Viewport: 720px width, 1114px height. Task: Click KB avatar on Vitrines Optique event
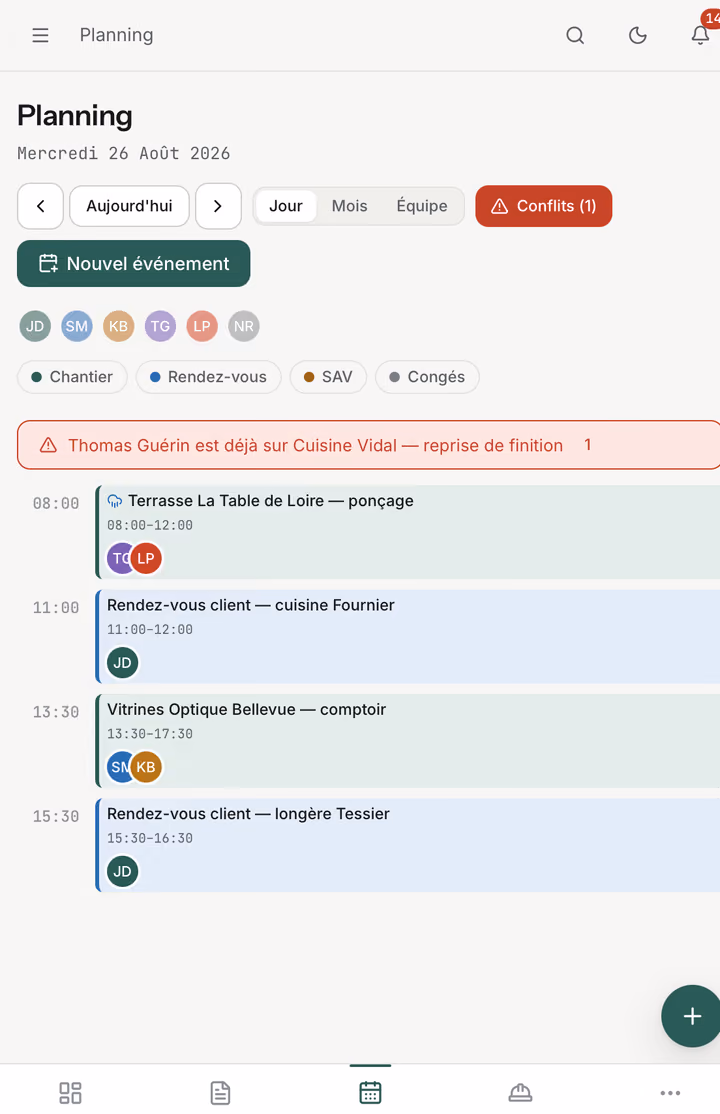[x=146, y=767]
